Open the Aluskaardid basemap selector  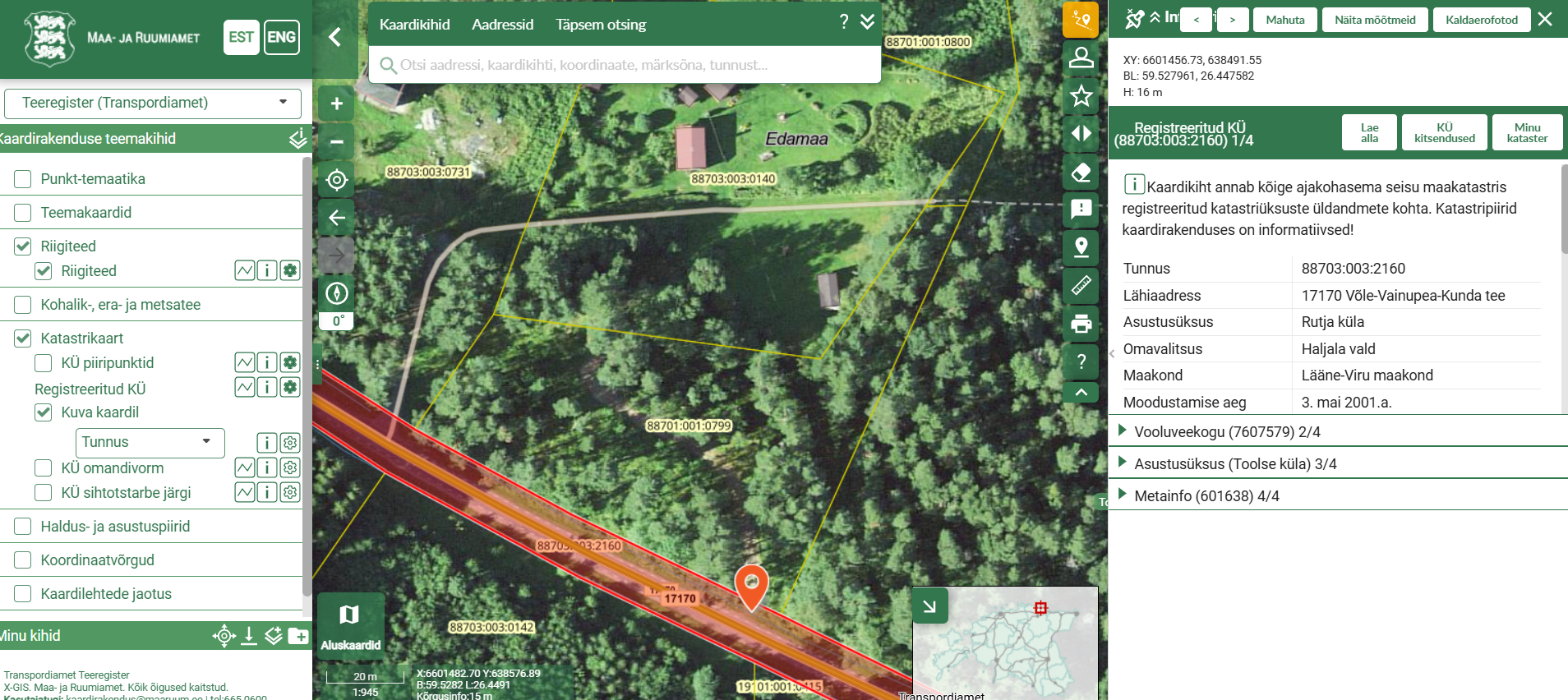tap(350, 624)
